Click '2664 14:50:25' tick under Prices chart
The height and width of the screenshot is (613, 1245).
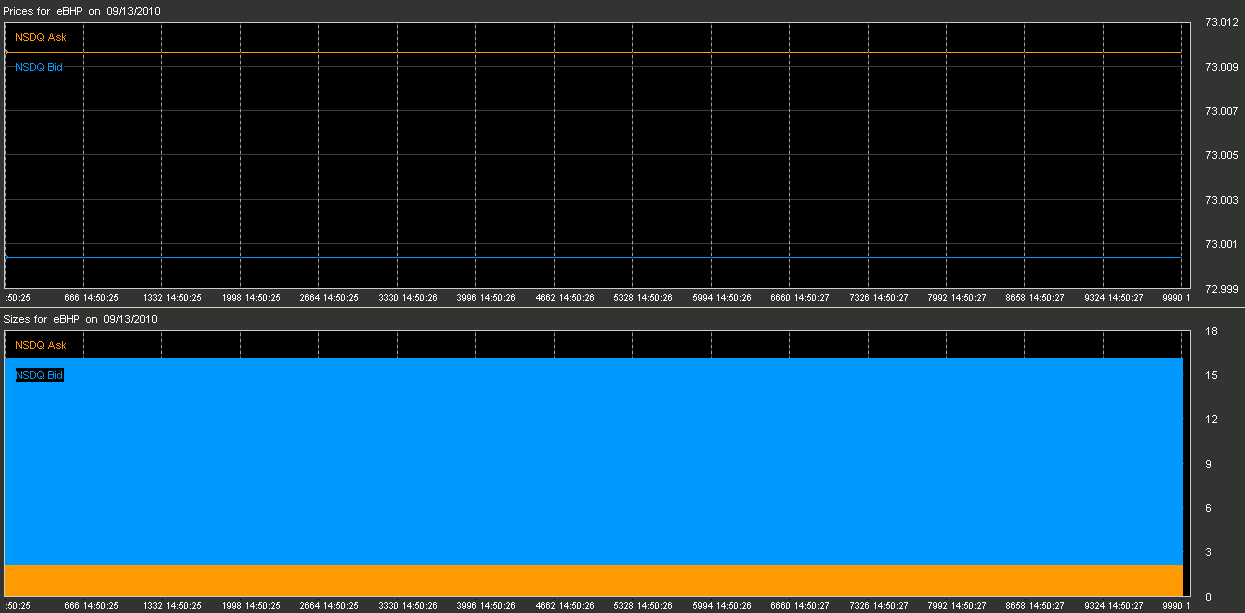pos(329,297)
